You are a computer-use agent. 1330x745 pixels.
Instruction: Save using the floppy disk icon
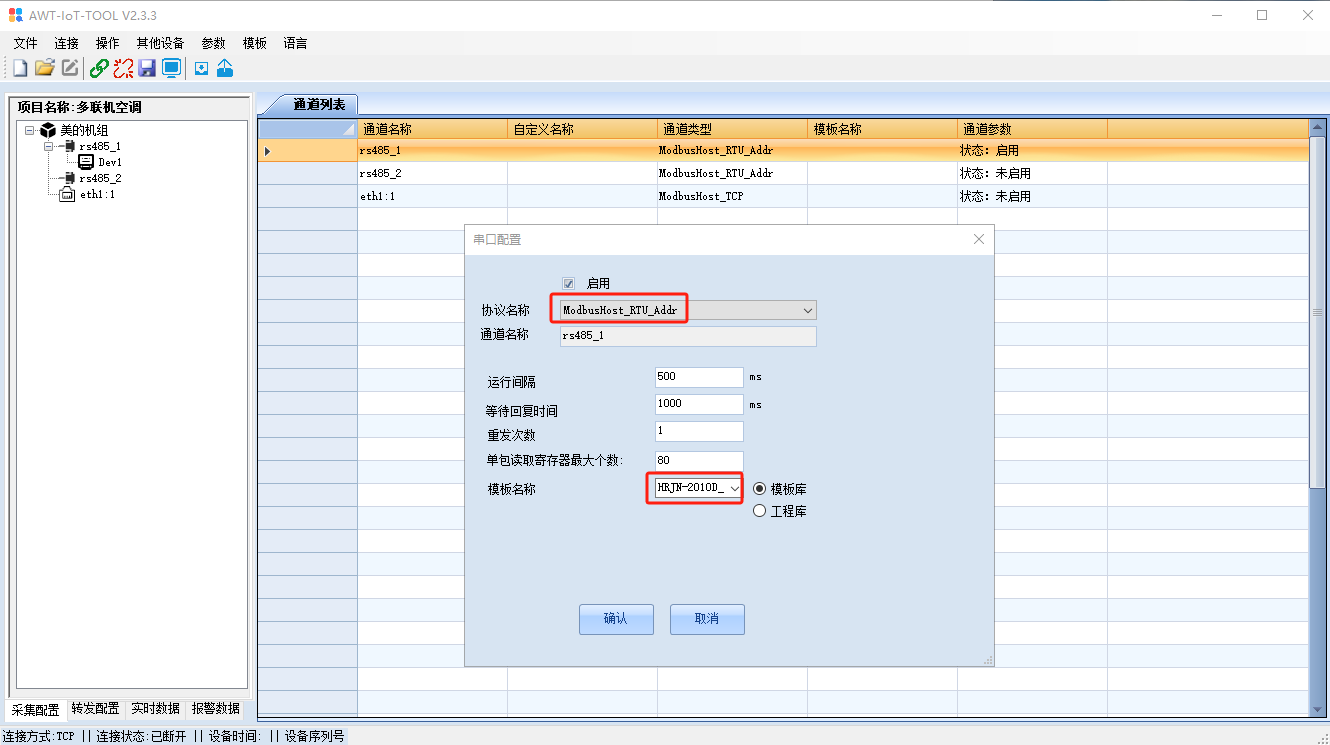tap(147, 68)
